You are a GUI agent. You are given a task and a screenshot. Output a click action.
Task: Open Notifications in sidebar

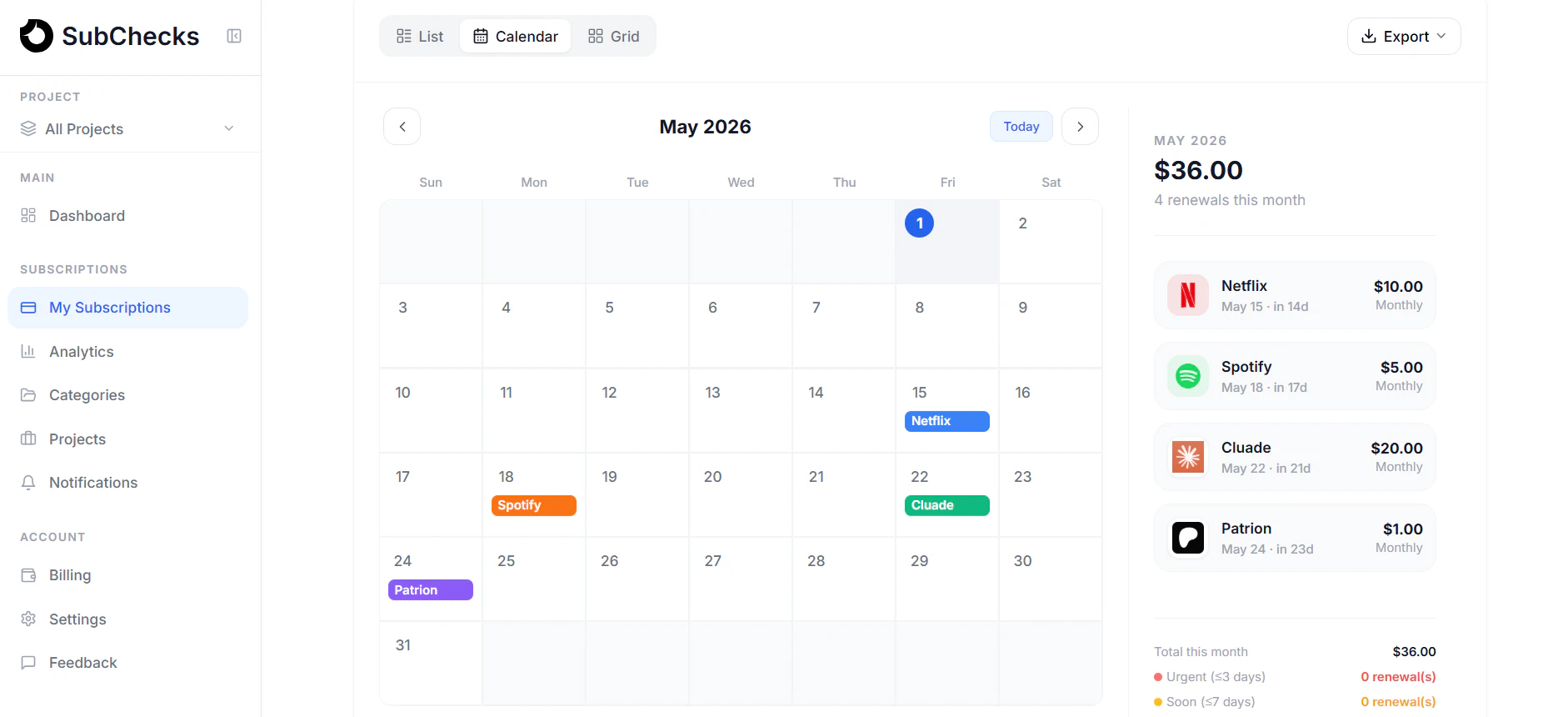(128, 482)
